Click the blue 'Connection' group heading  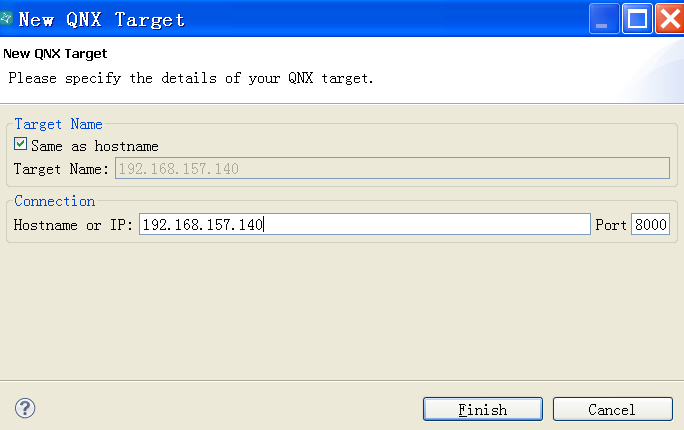(55, 201)
